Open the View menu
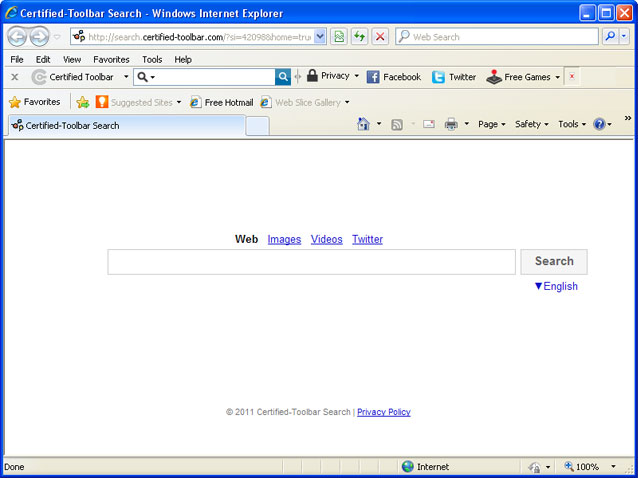 point(72,59)
